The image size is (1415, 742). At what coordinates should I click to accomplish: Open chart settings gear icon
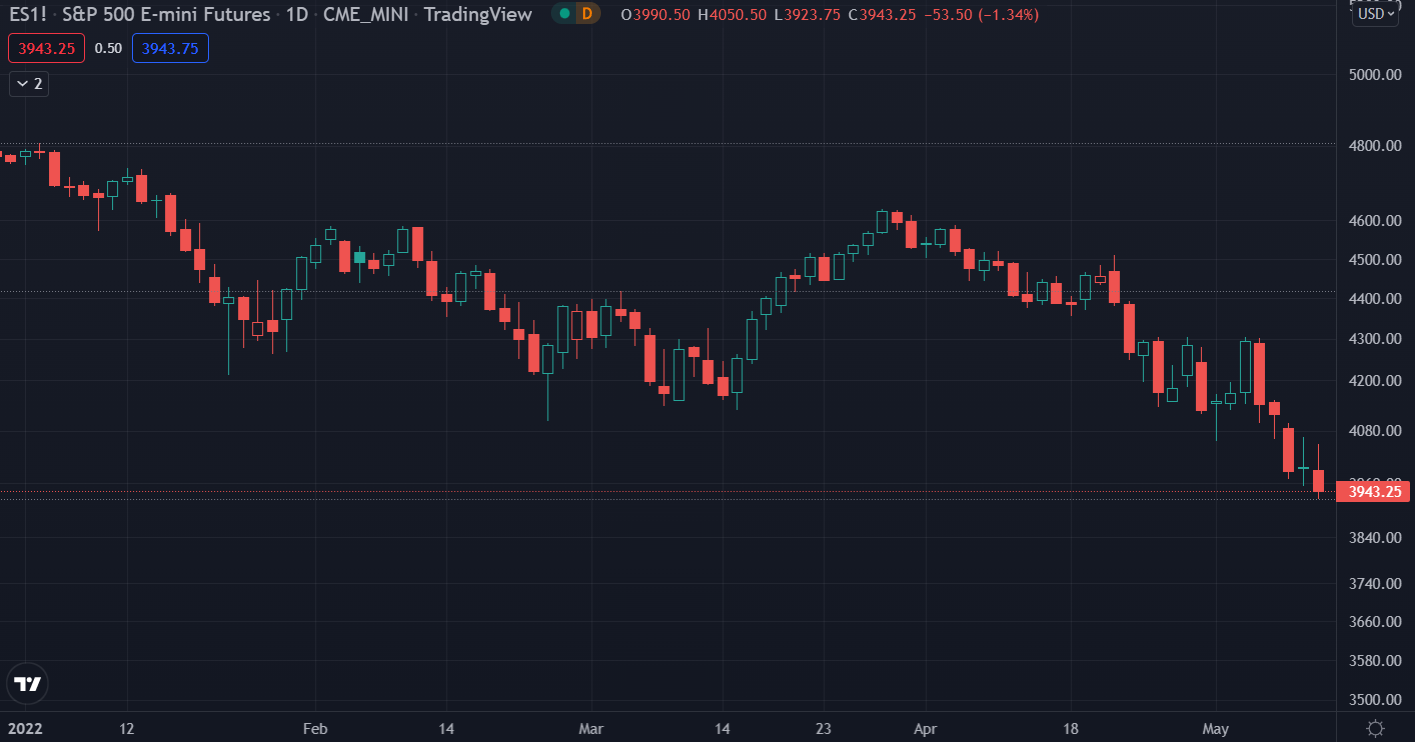click(1376, 728)
